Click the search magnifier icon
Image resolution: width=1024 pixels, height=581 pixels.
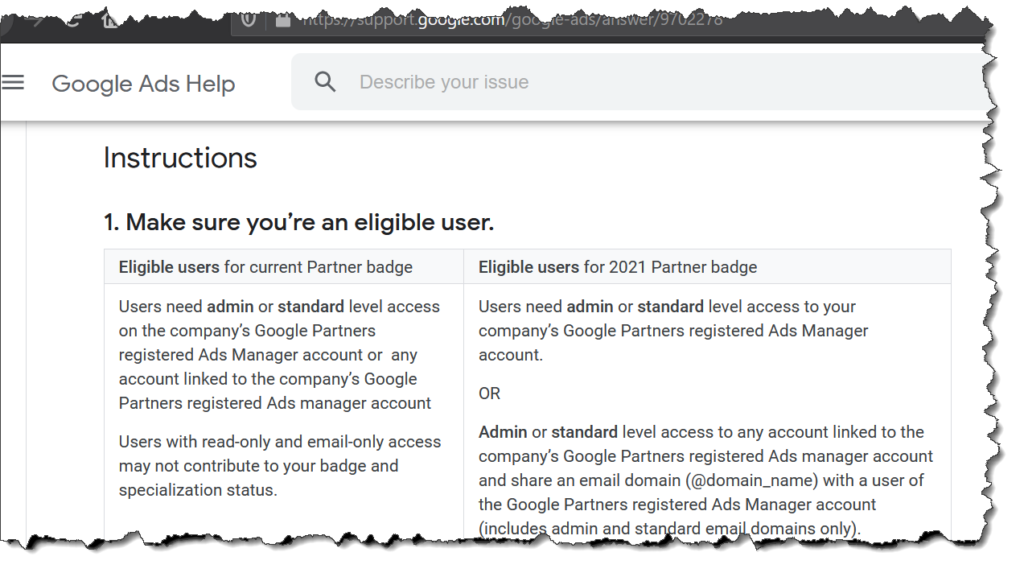pos(325,82)
